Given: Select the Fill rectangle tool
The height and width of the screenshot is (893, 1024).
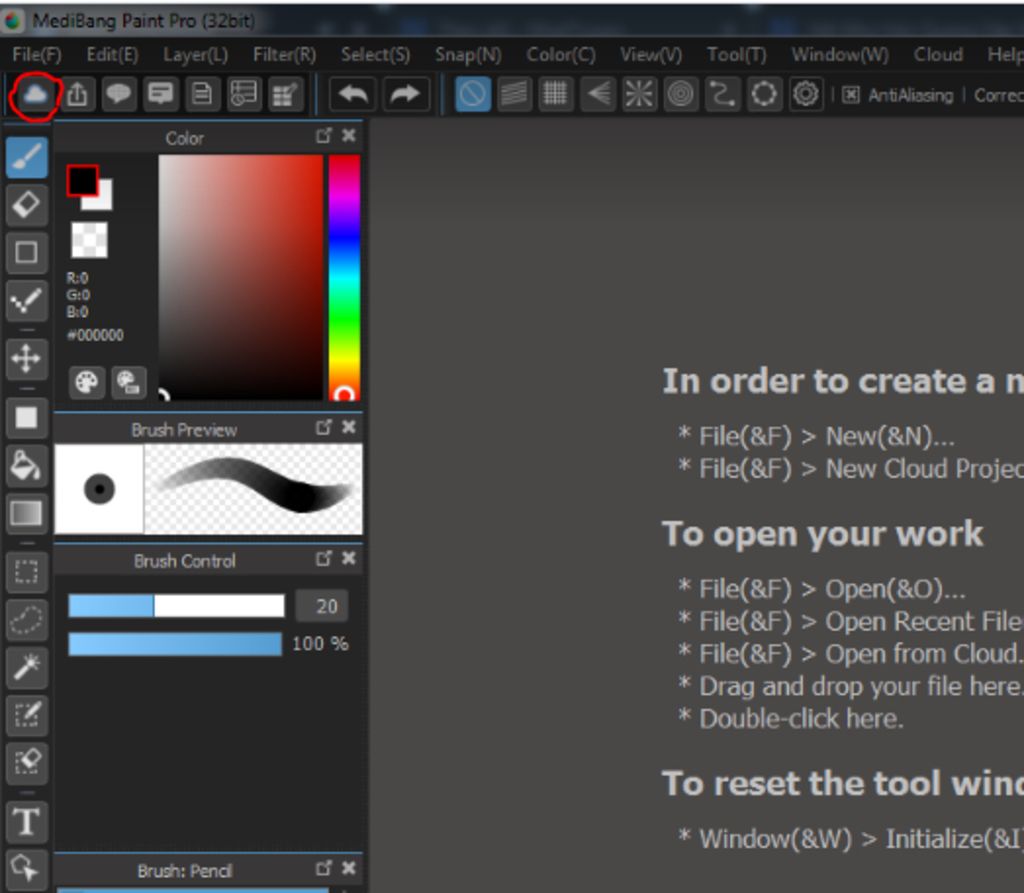Looking at the screenshot, I should (27, 417).
